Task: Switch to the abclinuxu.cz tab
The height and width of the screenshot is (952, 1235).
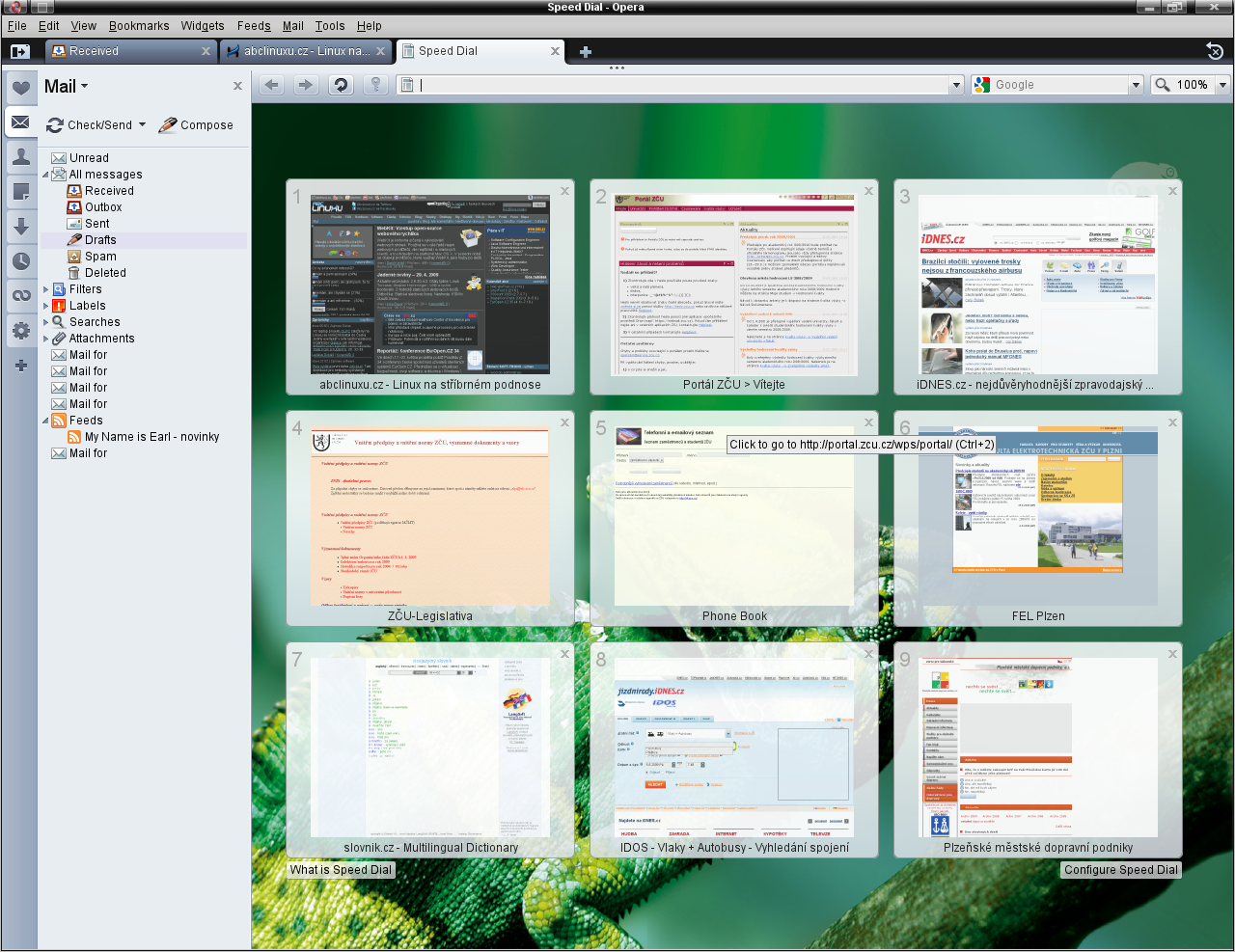Action: tap(305, 51)
